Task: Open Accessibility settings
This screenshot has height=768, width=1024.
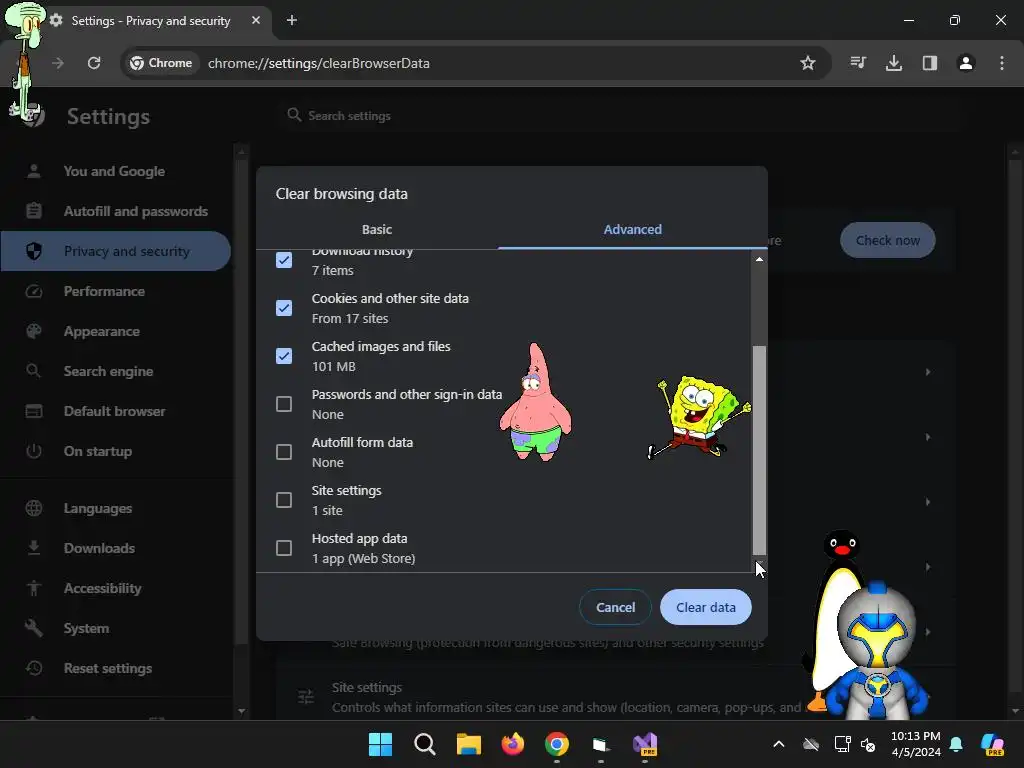Action: (115, 588)
